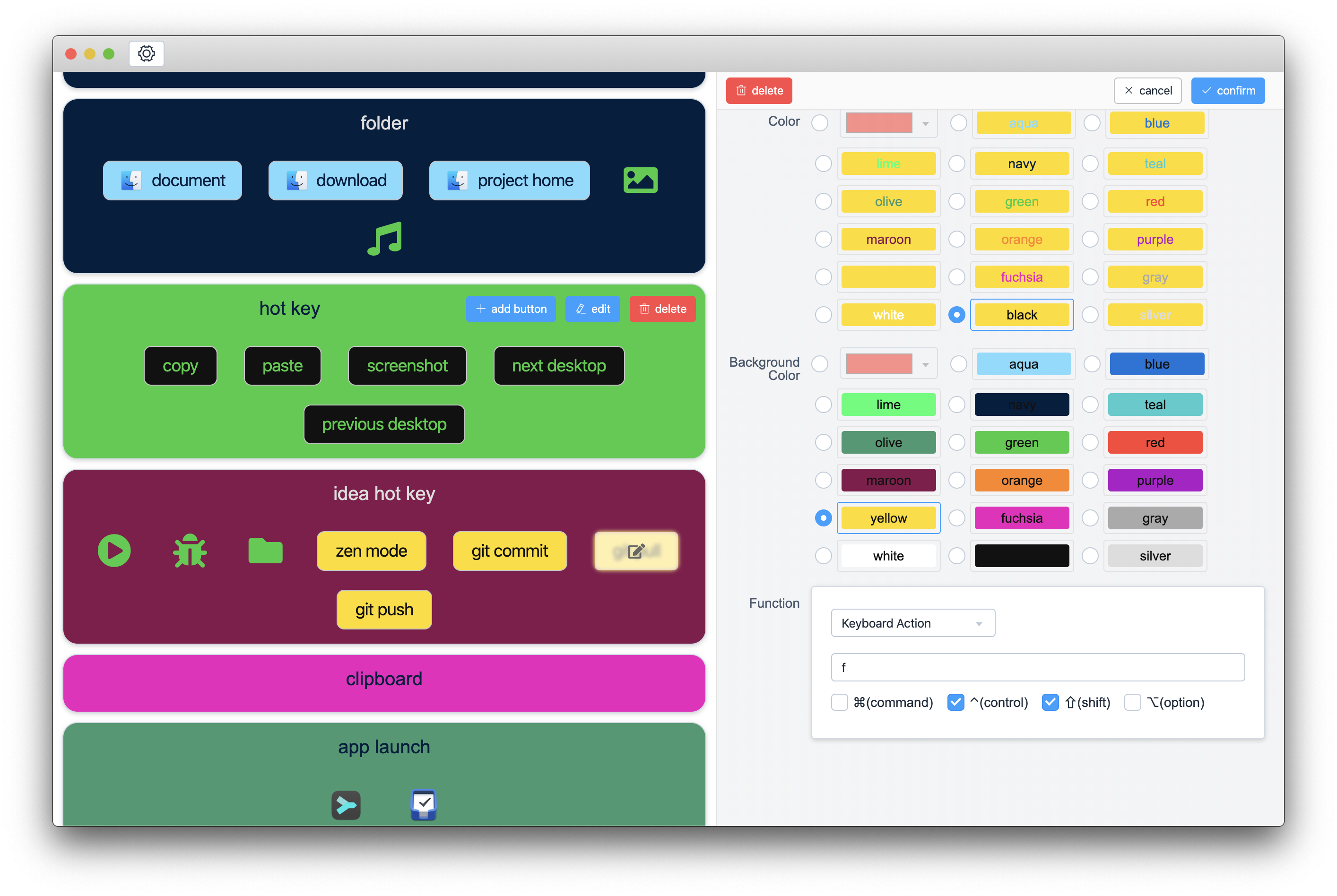Pick the lime background color swatch
Viewport: 1337px width, 896px height.
click(888, 405)
